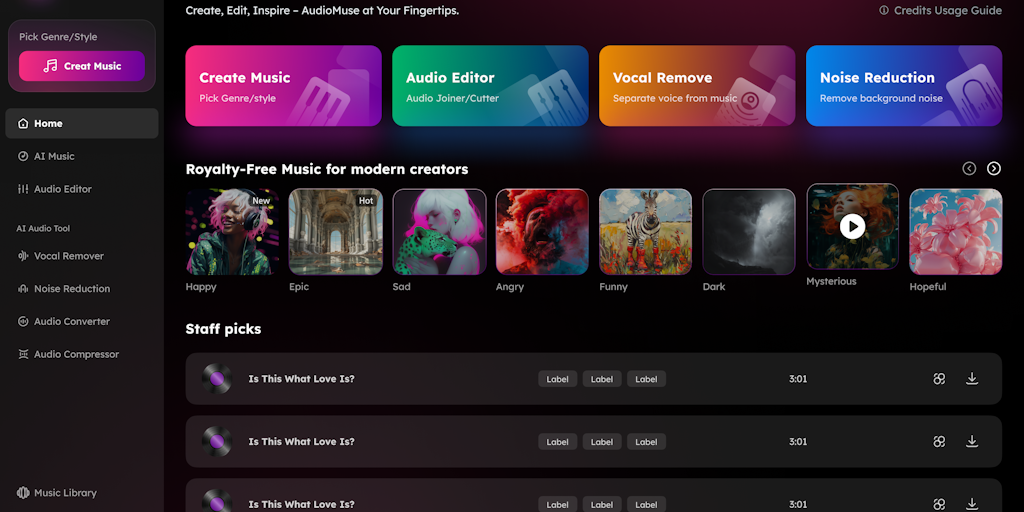Click the remix icon on first Staff pick
The height and width of the screenshot is (512, 1024).
click(x=939, y=379)
